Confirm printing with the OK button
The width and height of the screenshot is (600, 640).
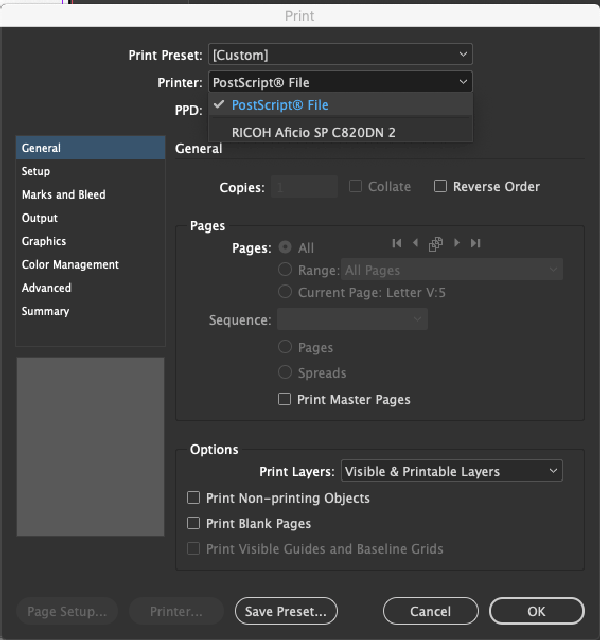point(536,611)
